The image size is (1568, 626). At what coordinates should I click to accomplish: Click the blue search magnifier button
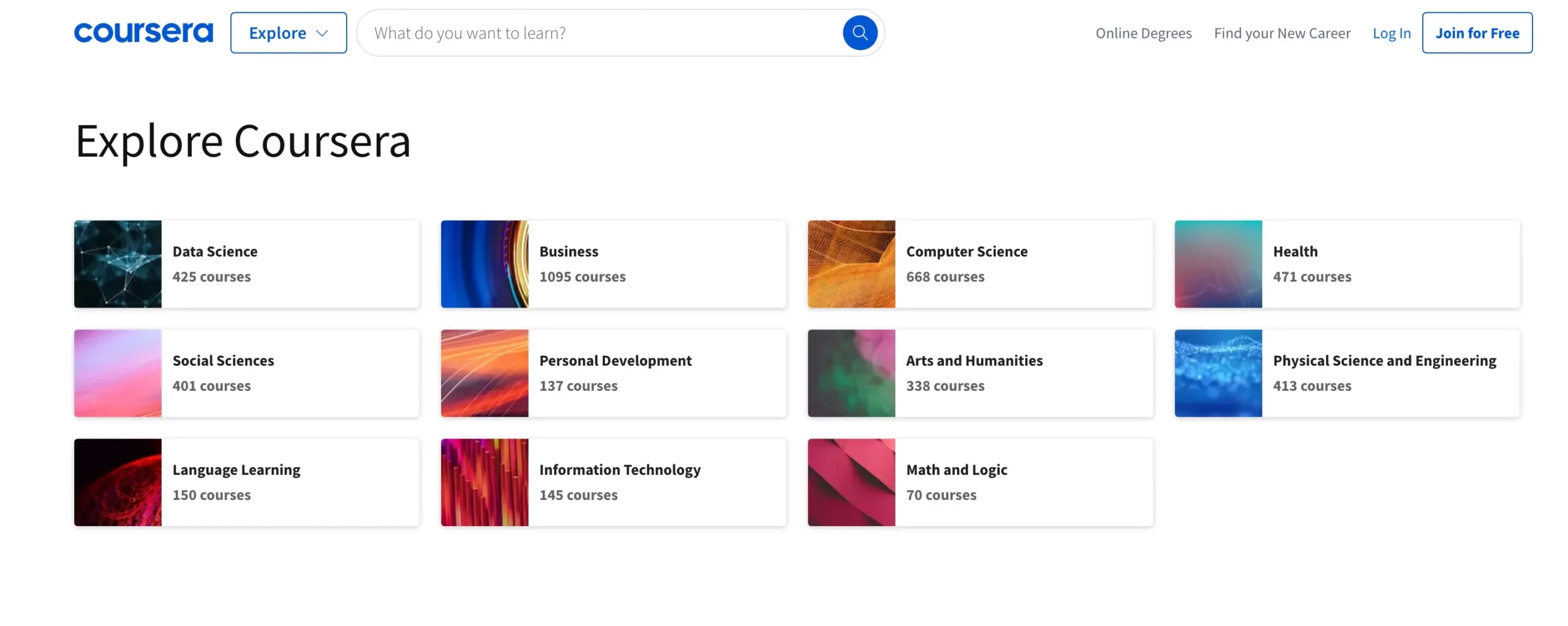[x=859, y=32]
